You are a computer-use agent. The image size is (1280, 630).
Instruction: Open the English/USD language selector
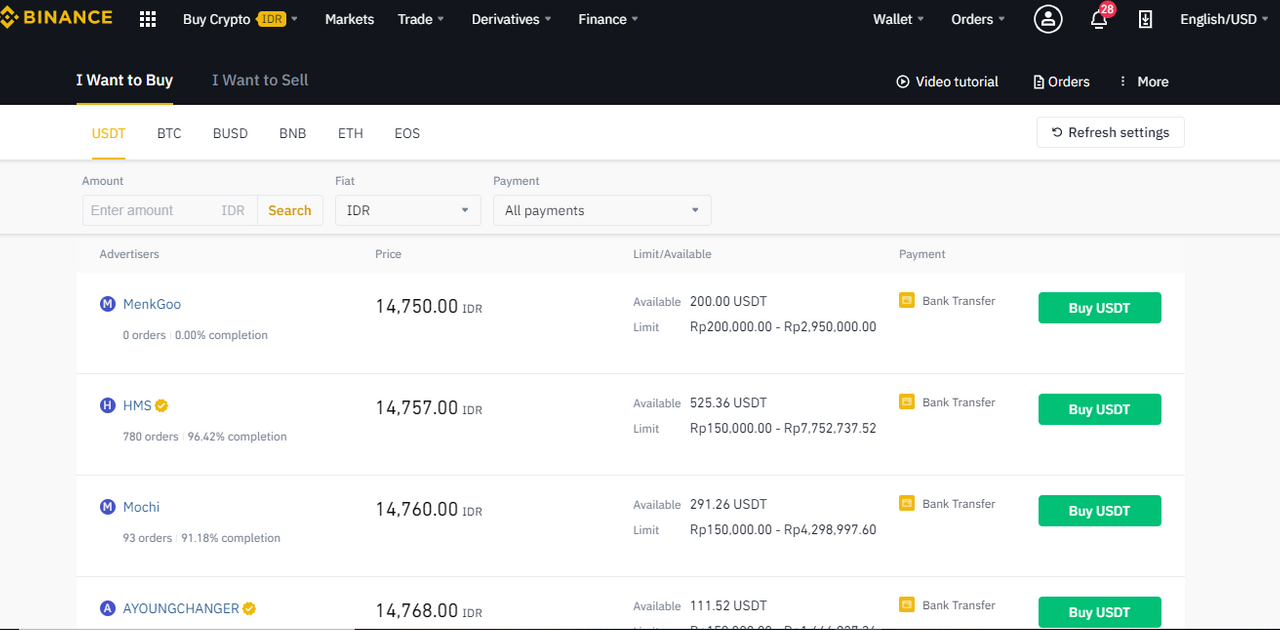click(1225, 19)
